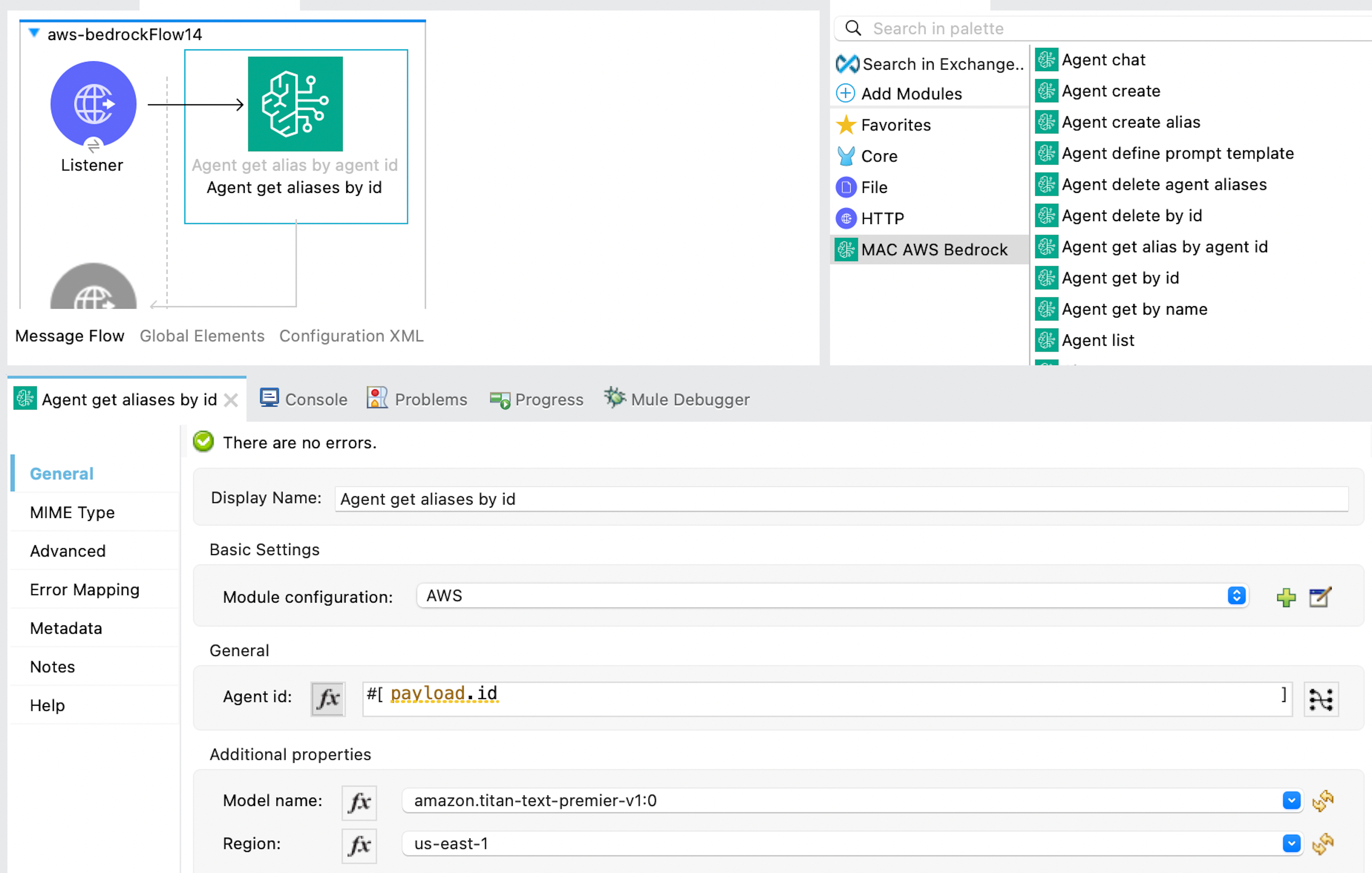1372x873 pixels.
Task: Click the search magnifier in the palette
Action: pyautogui.click(x=853, y=28)
